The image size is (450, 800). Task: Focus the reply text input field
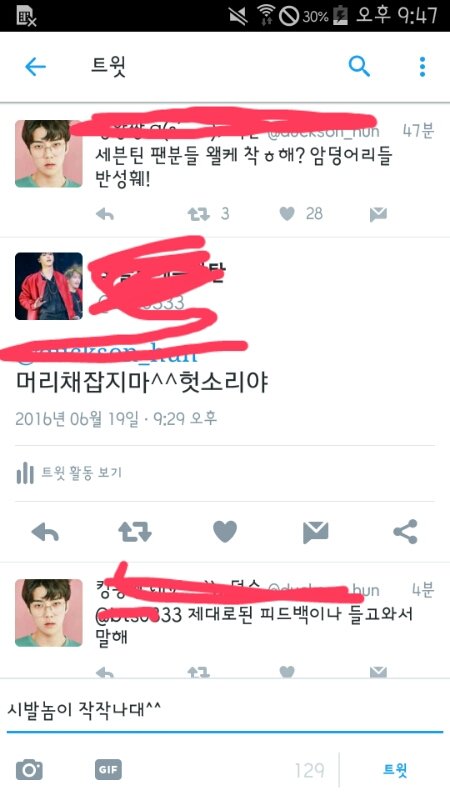225,709
